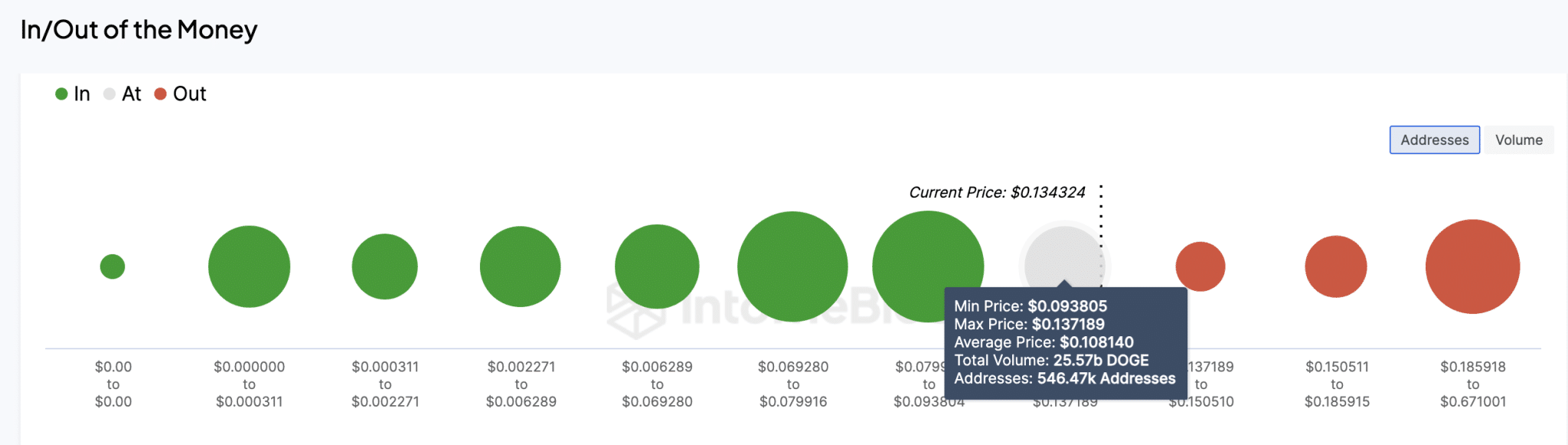The width and height of the screenshot is (1568, 445).
Task: Select the Addresses view button
Action: [x=1434, y=140]
